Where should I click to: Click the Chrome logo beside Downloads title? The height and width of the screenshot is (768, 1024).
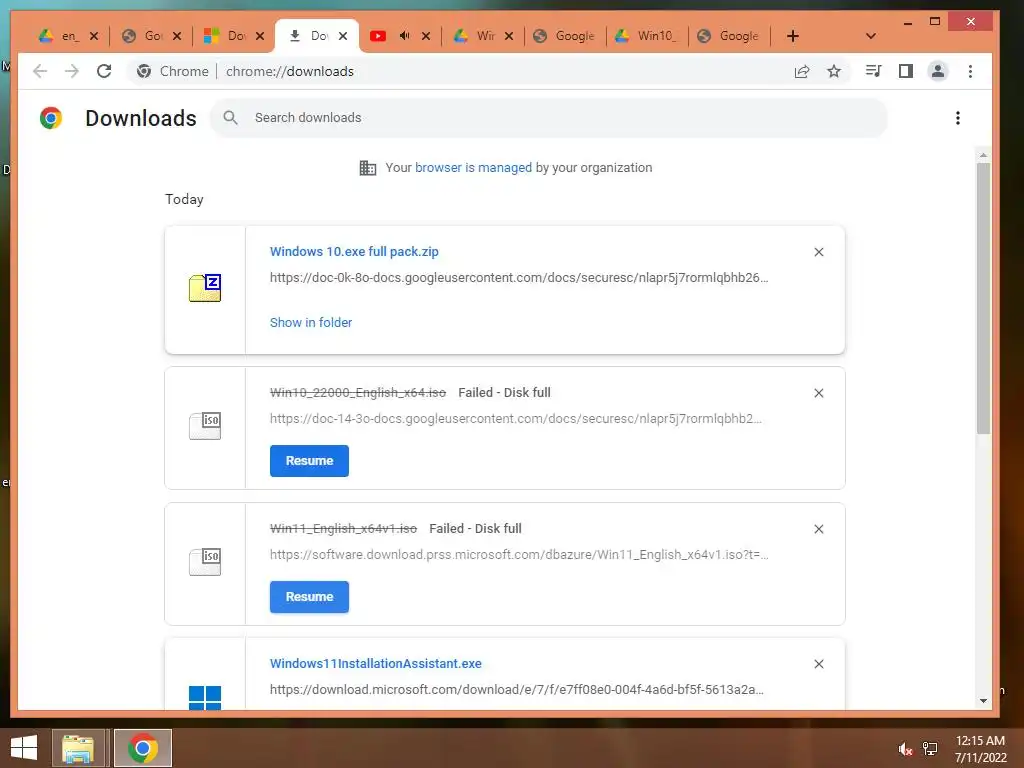(x=51, y=118)
